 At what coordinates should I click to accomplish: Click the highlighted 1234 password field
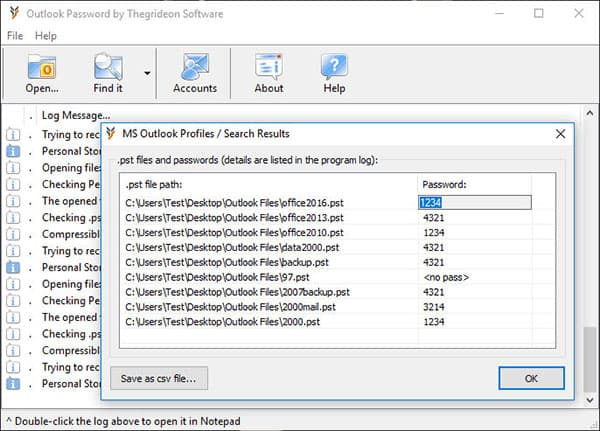474,202
